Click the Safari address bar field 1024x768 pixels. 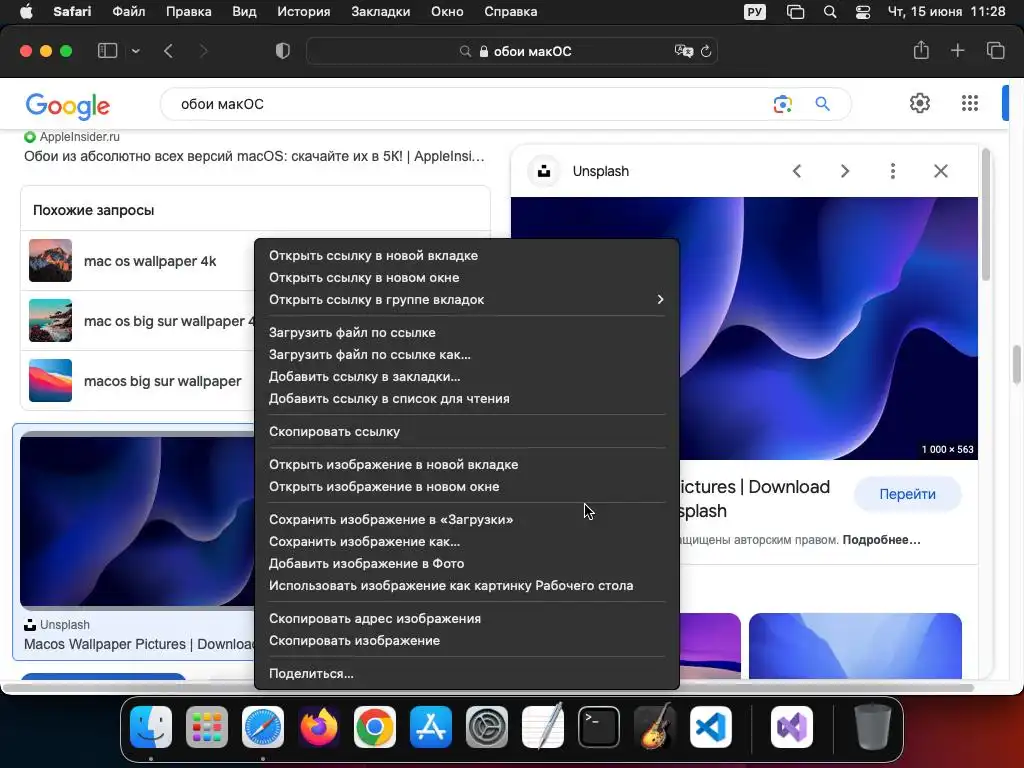click(x=512, y=51)
